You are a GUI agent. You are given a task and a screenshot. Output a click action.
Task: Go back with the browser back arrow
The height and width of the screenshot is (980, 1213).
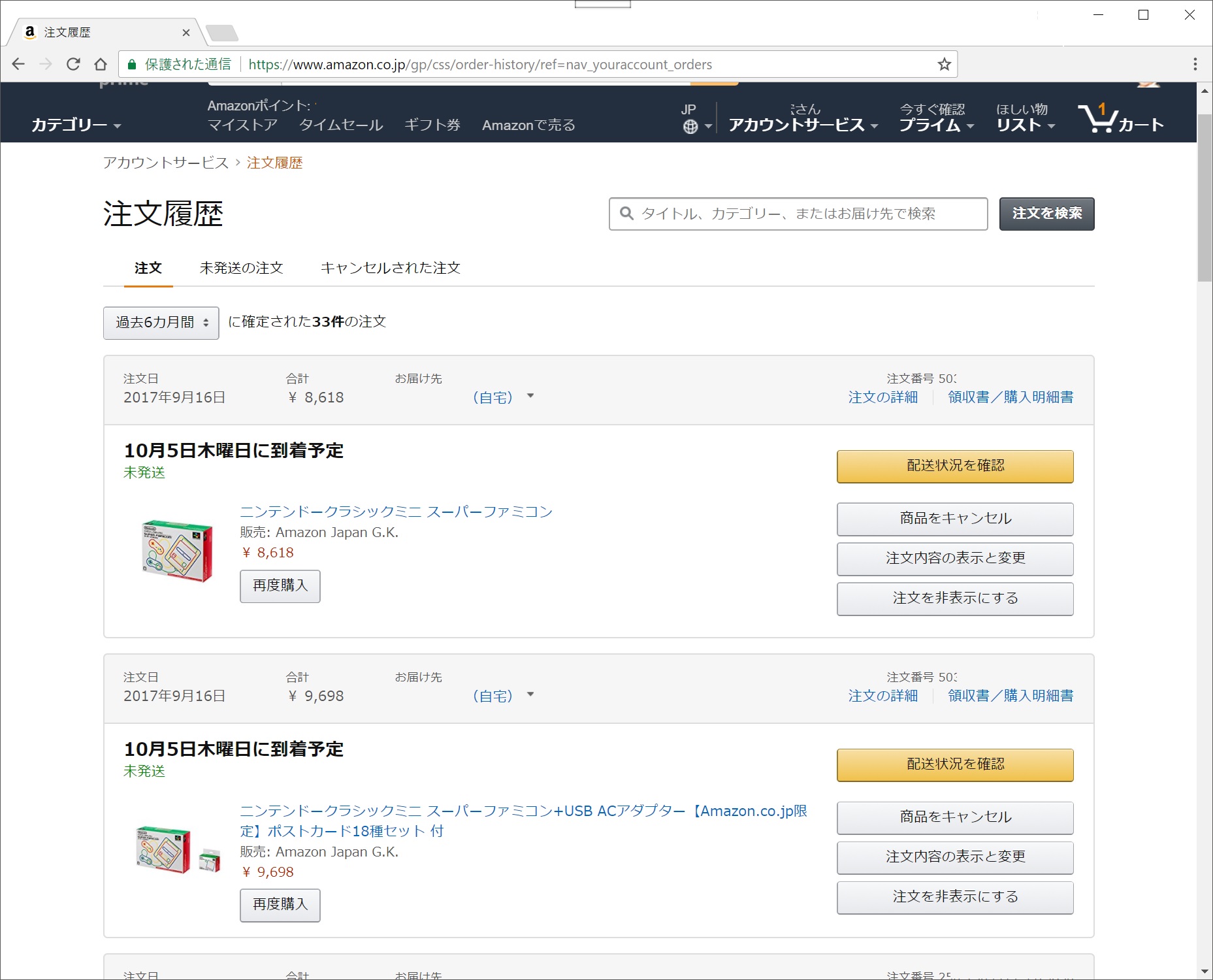click(x=18, y=64)
